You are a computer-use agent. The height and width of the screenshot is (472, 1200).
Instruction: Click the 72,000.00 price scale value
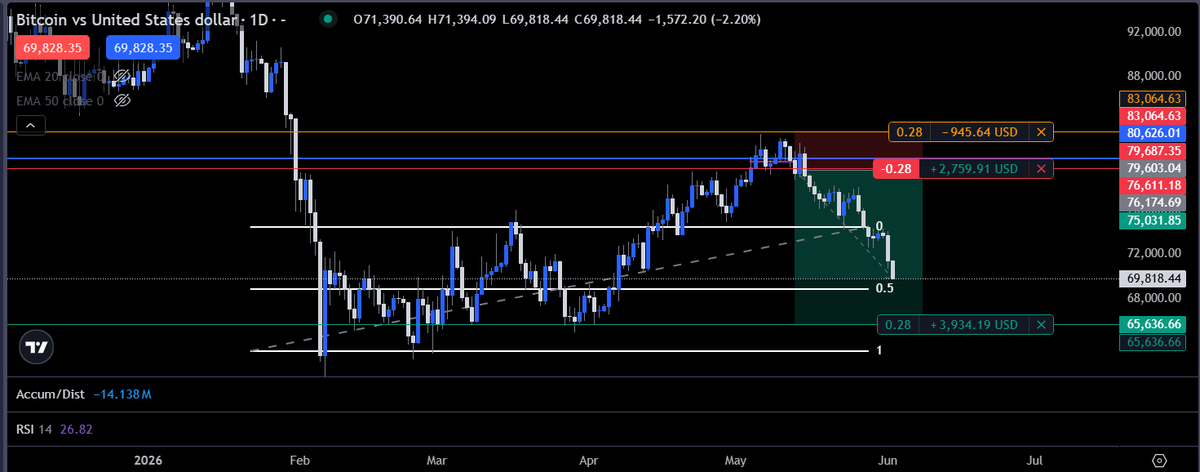click(x=1155, y=253)
